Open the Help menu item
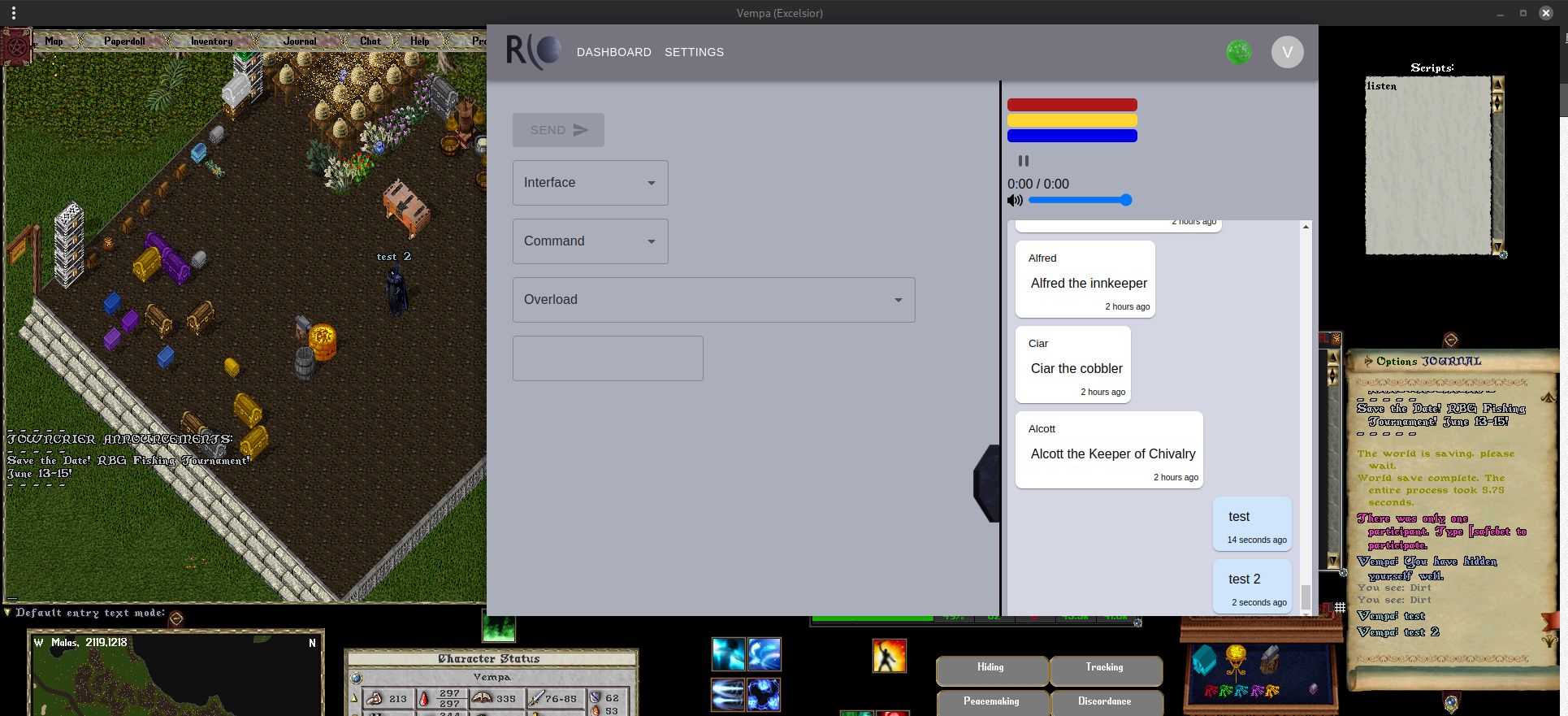Image resolution: width=1568 pixels, height=716 pixels. [419, 41]
